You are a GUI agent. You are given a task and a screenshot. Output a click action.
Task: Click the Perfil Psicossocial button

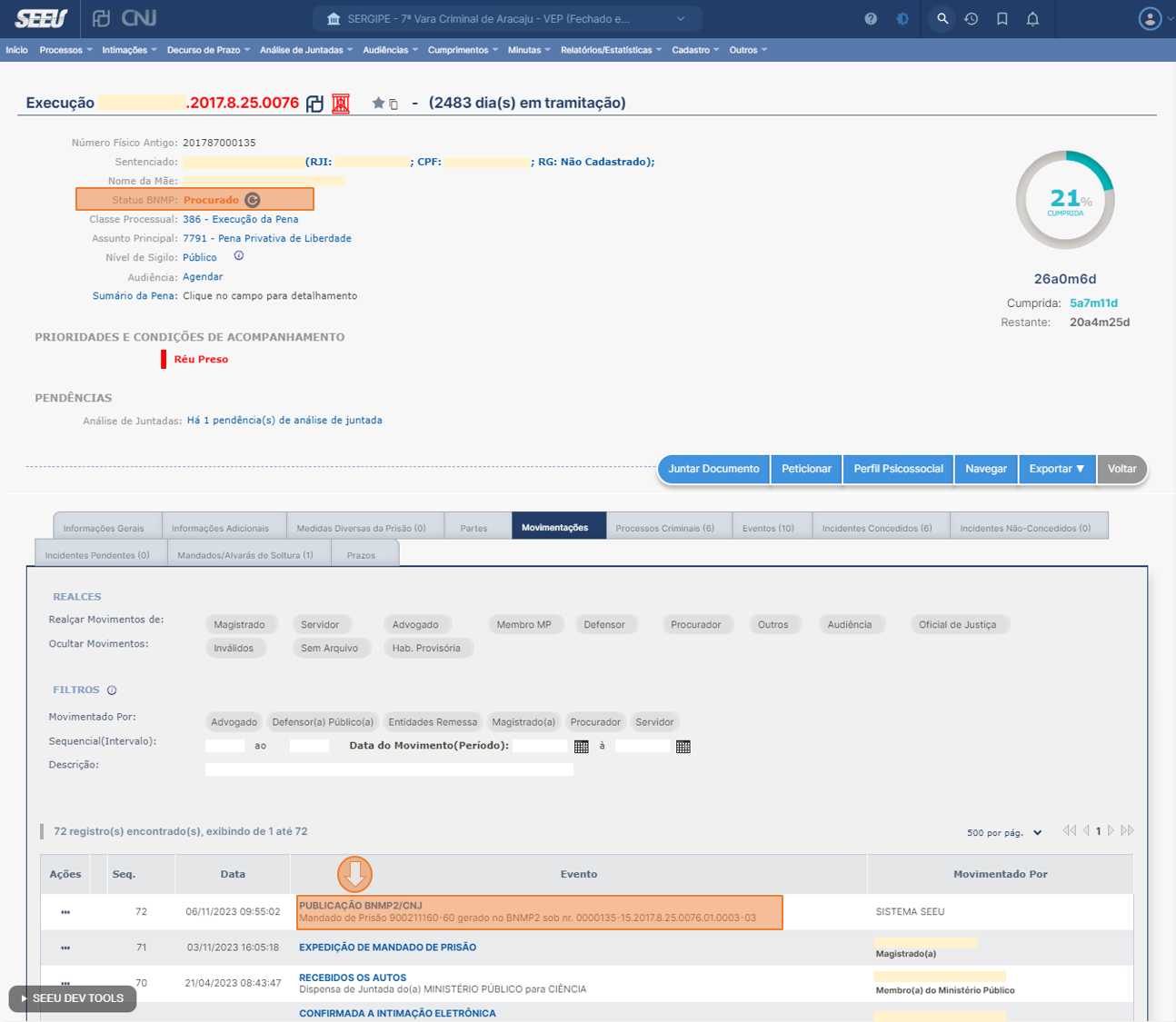click(x=898, y=469)
